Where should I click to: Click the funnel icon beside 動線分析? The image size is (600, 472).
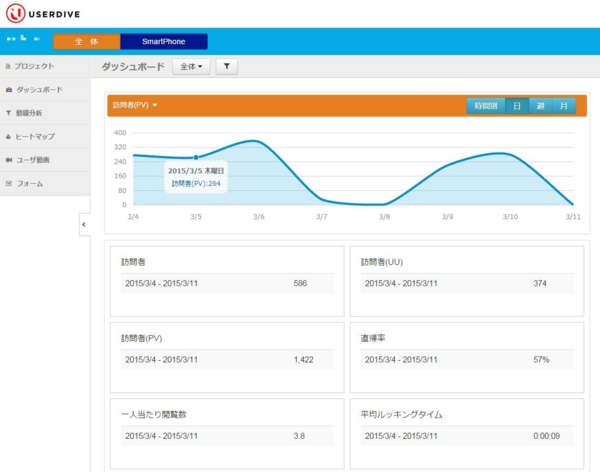pos(8,113)
